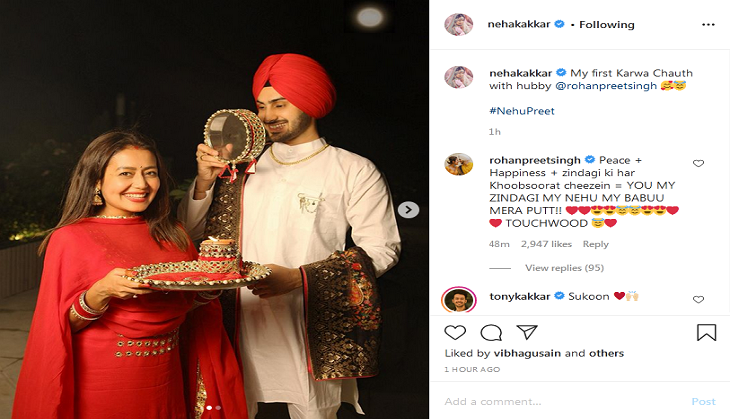Image resolution: width=730 pixels, height=419 pixels.
Task: Like rohanpreetsingh's comment with the small heart
Action: click(x=698, y=163)
